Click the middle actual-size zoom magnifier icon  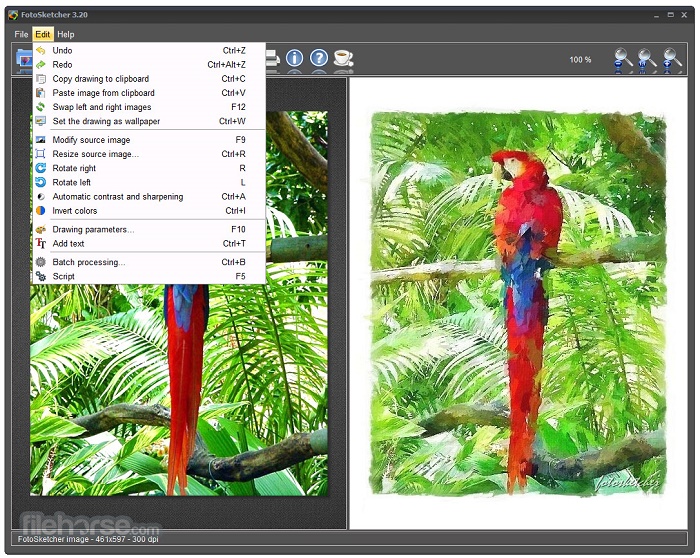point(648,60)
